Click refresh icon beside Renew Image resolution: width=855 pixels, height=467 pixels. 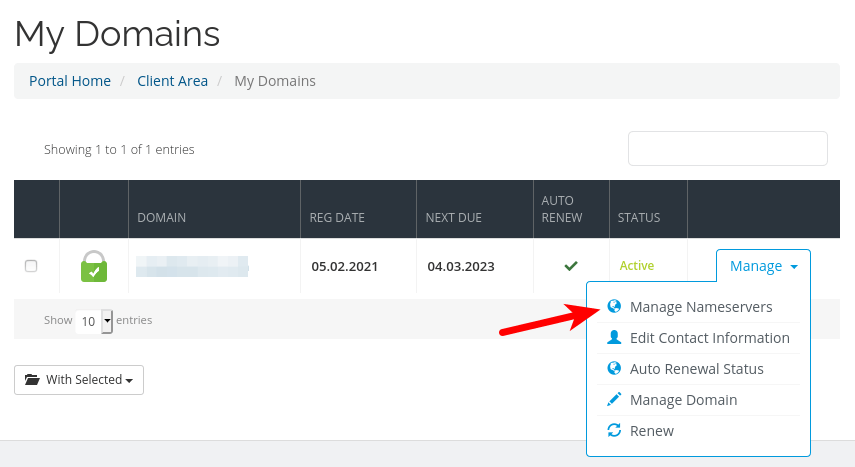click(x=614, y=431)
